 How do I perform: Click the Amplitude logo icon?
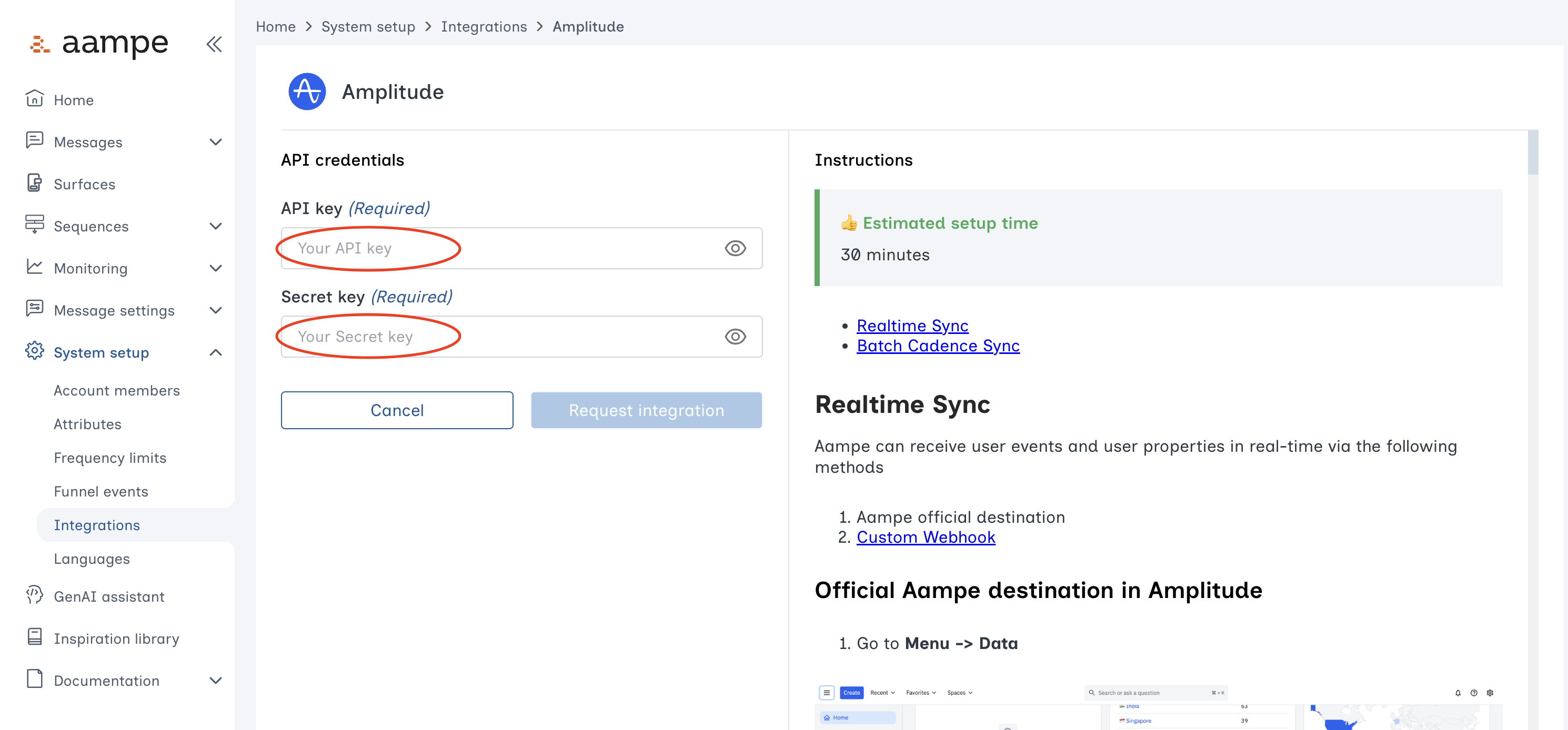click(x=307, y=92)
